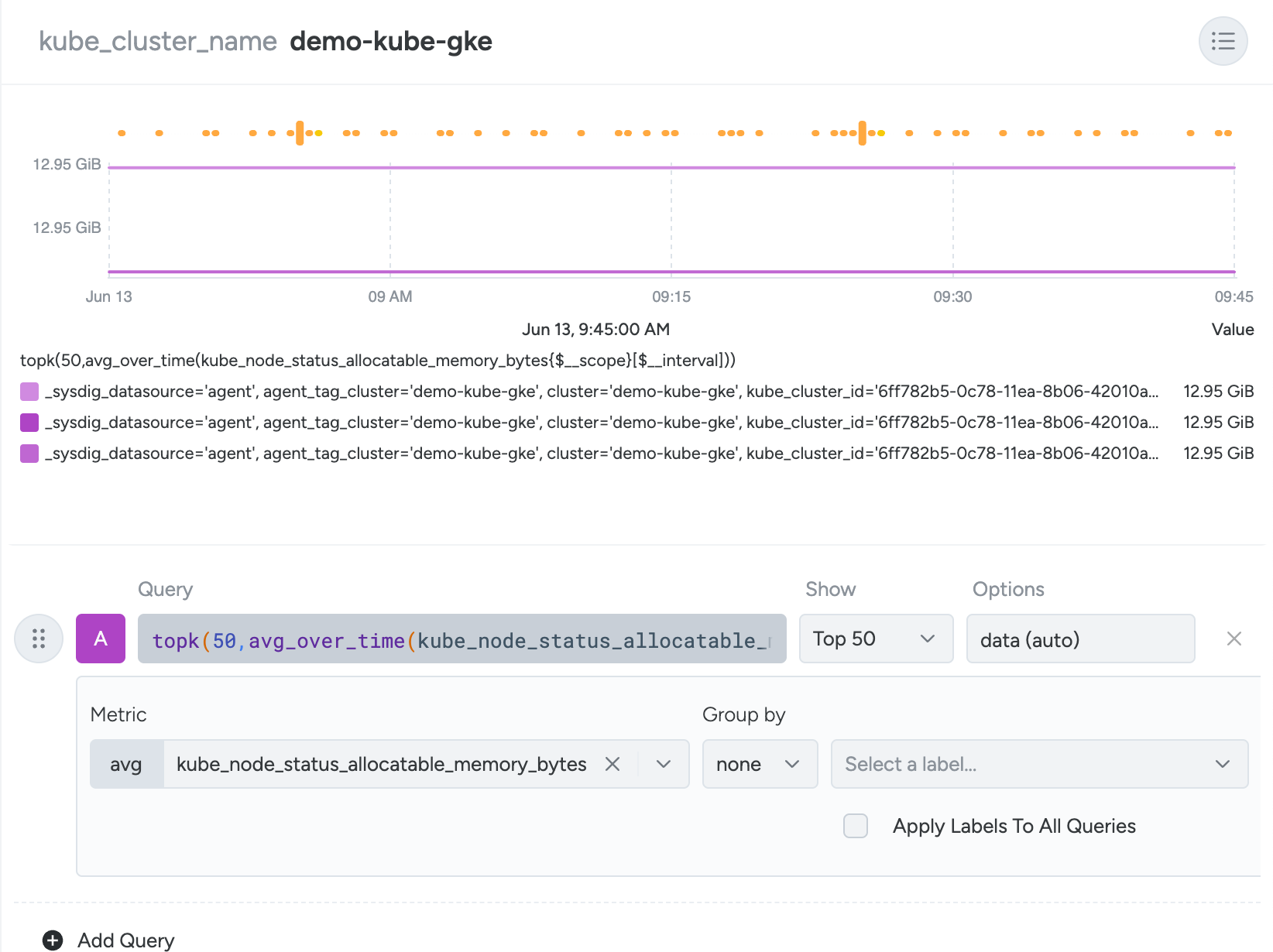The image size is (1273, 952).
Task: Edit the topk PromQL query field
Action: 462,639
